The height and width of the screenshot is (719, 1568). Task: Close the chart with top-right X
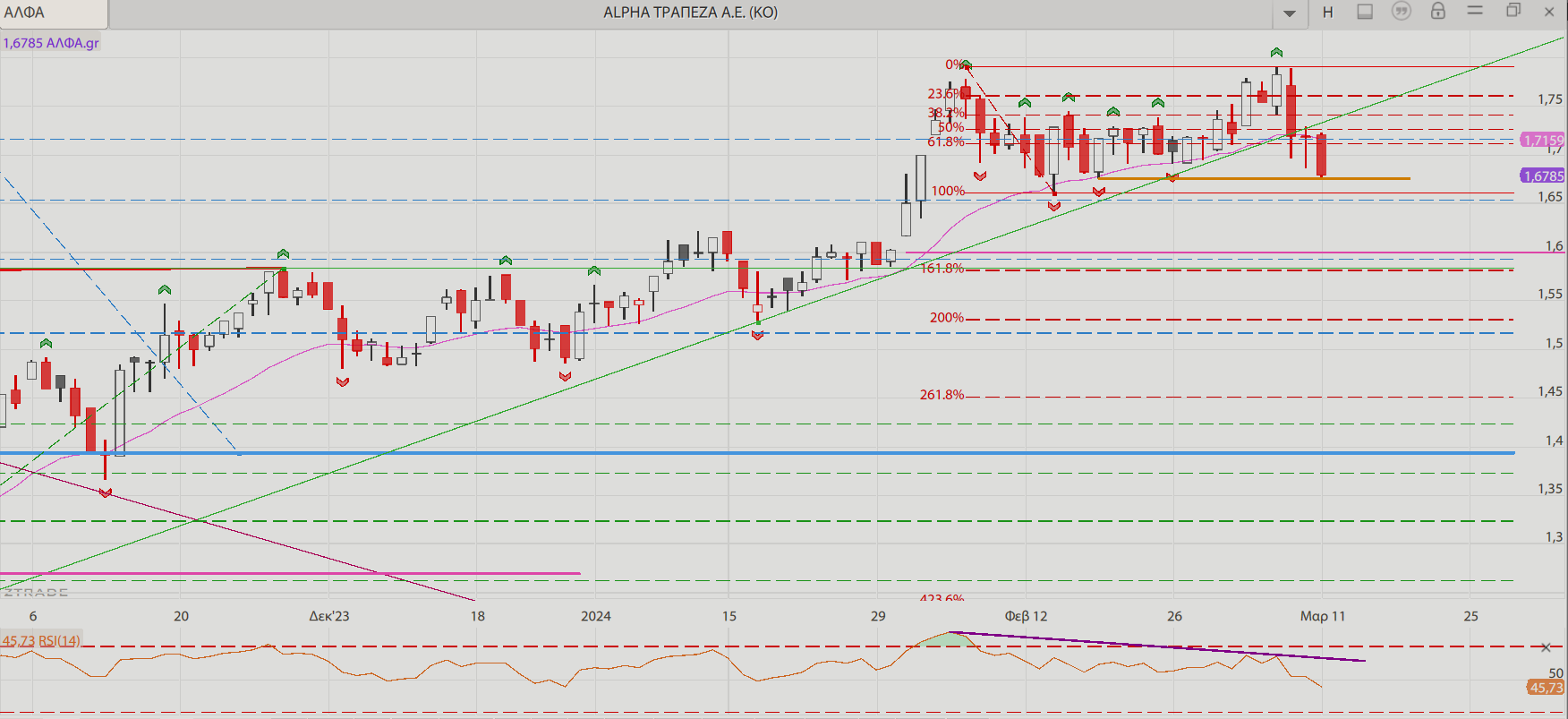(x=1549, y=12)
